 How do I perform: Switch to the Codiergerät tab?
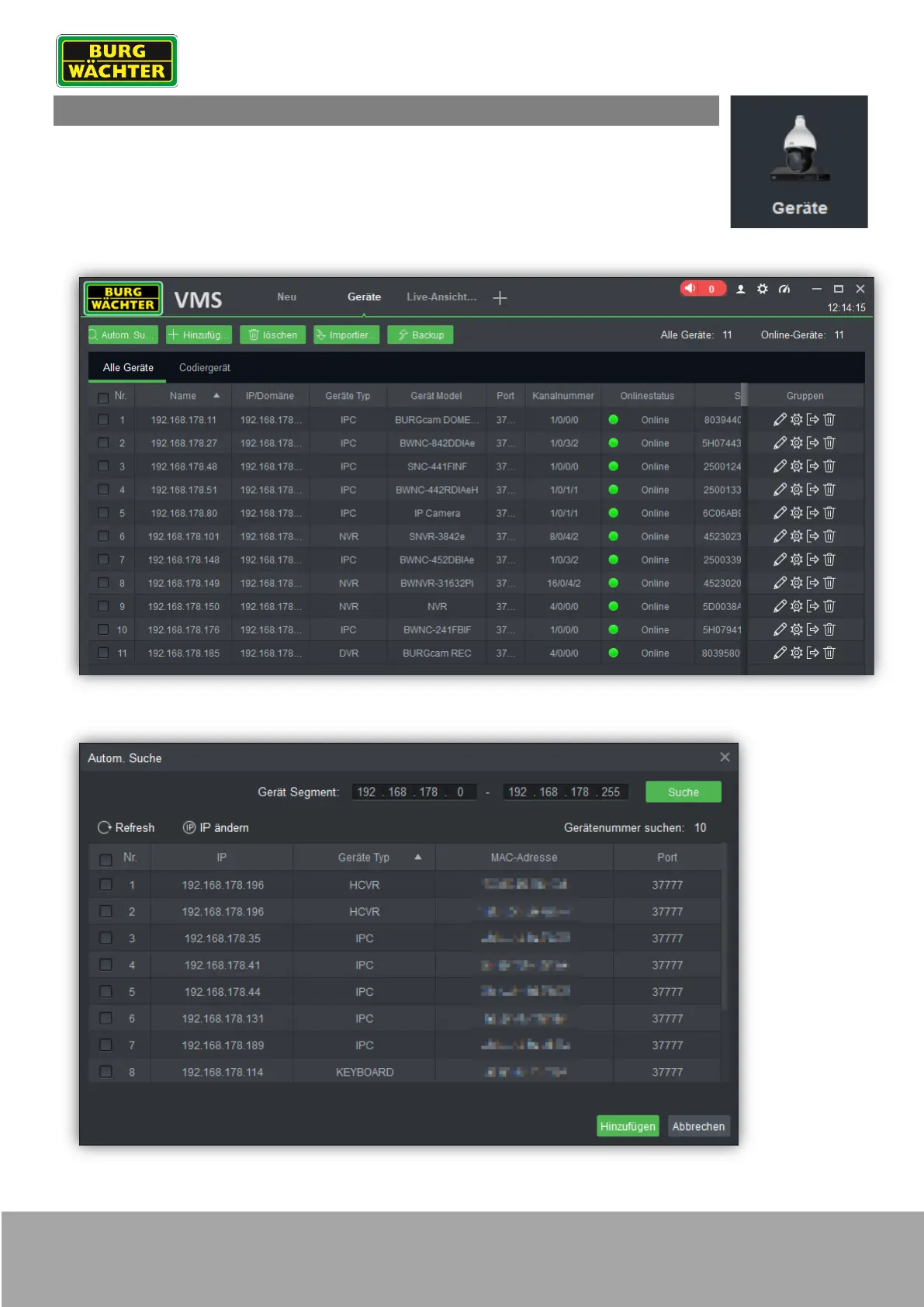point(205,368)
